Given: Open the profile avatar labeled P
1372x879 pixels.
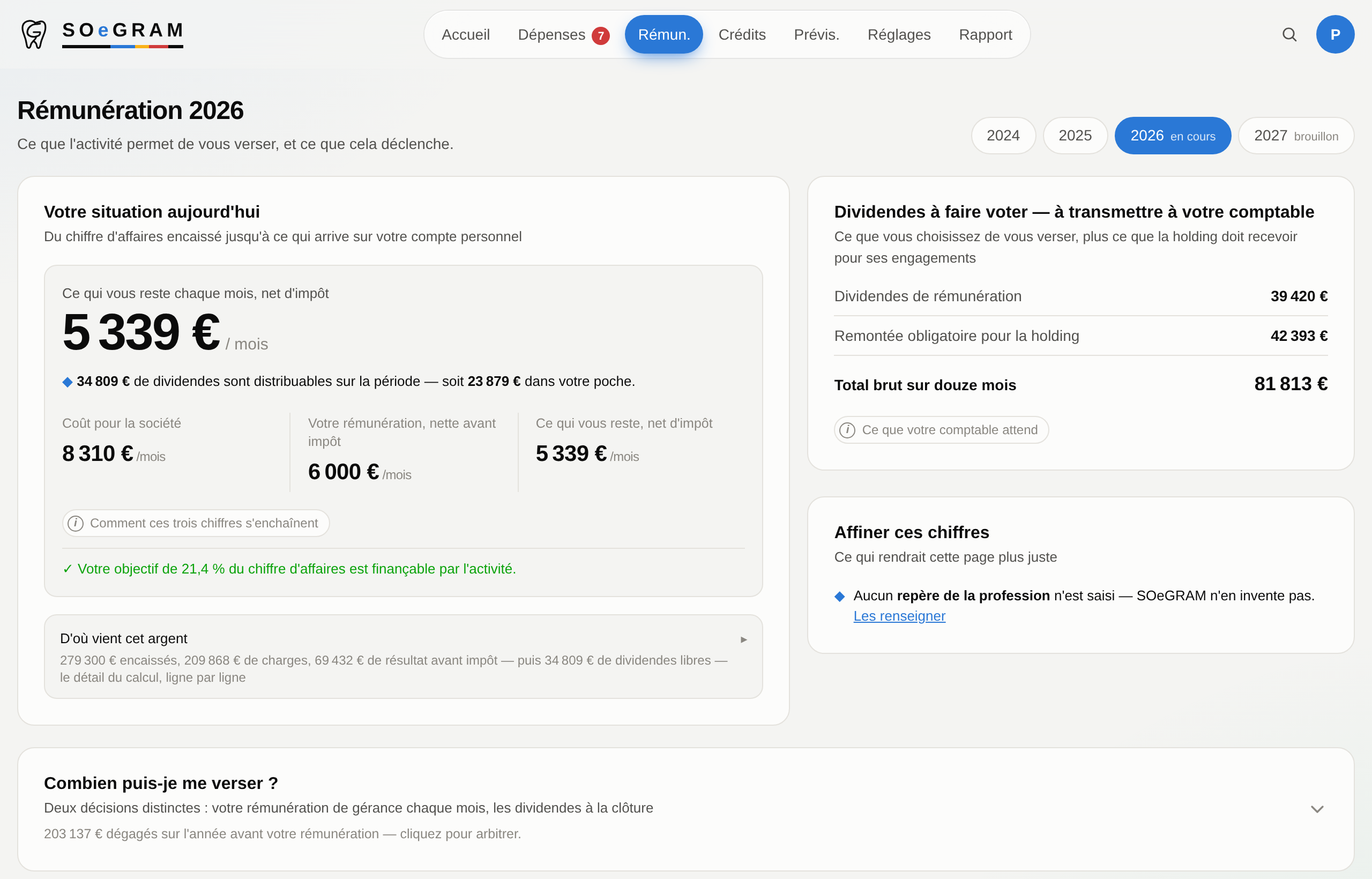Looking at the screenshot, I should [x=1335, y=34].
